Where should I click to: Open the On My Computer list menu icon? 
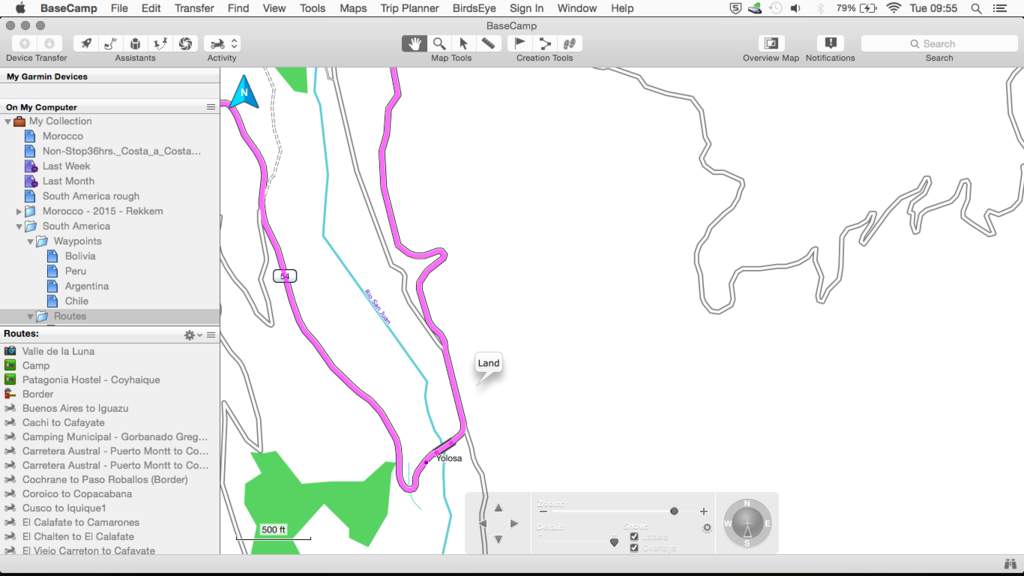pos(211,107)
